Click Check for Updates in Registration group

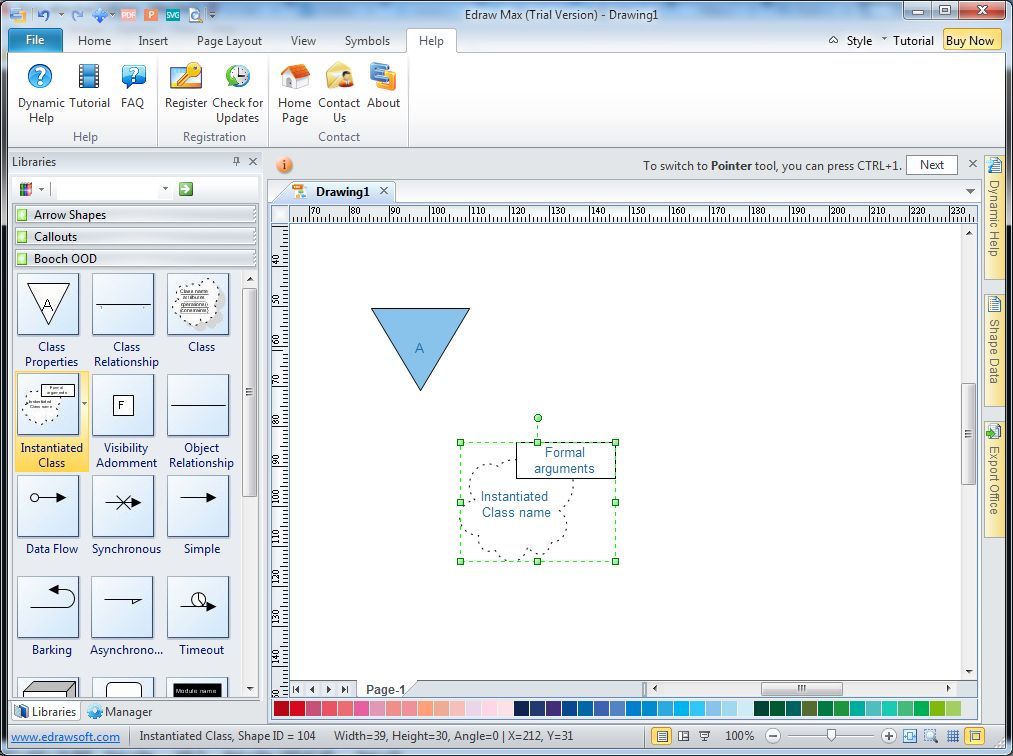tap(237, 90)
